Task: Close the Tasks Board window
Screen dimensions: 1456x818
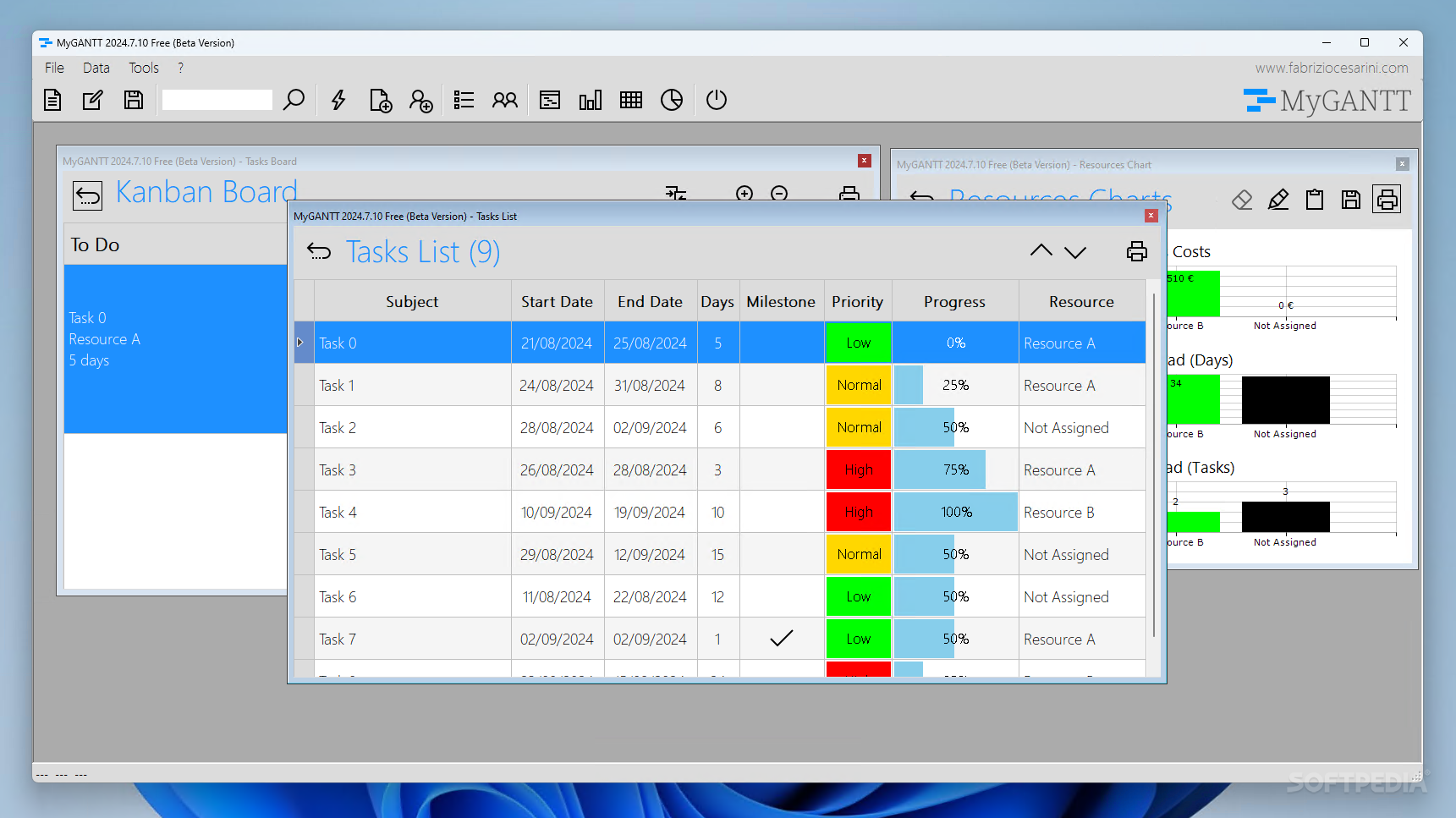Action: click(x=864, y=161)
